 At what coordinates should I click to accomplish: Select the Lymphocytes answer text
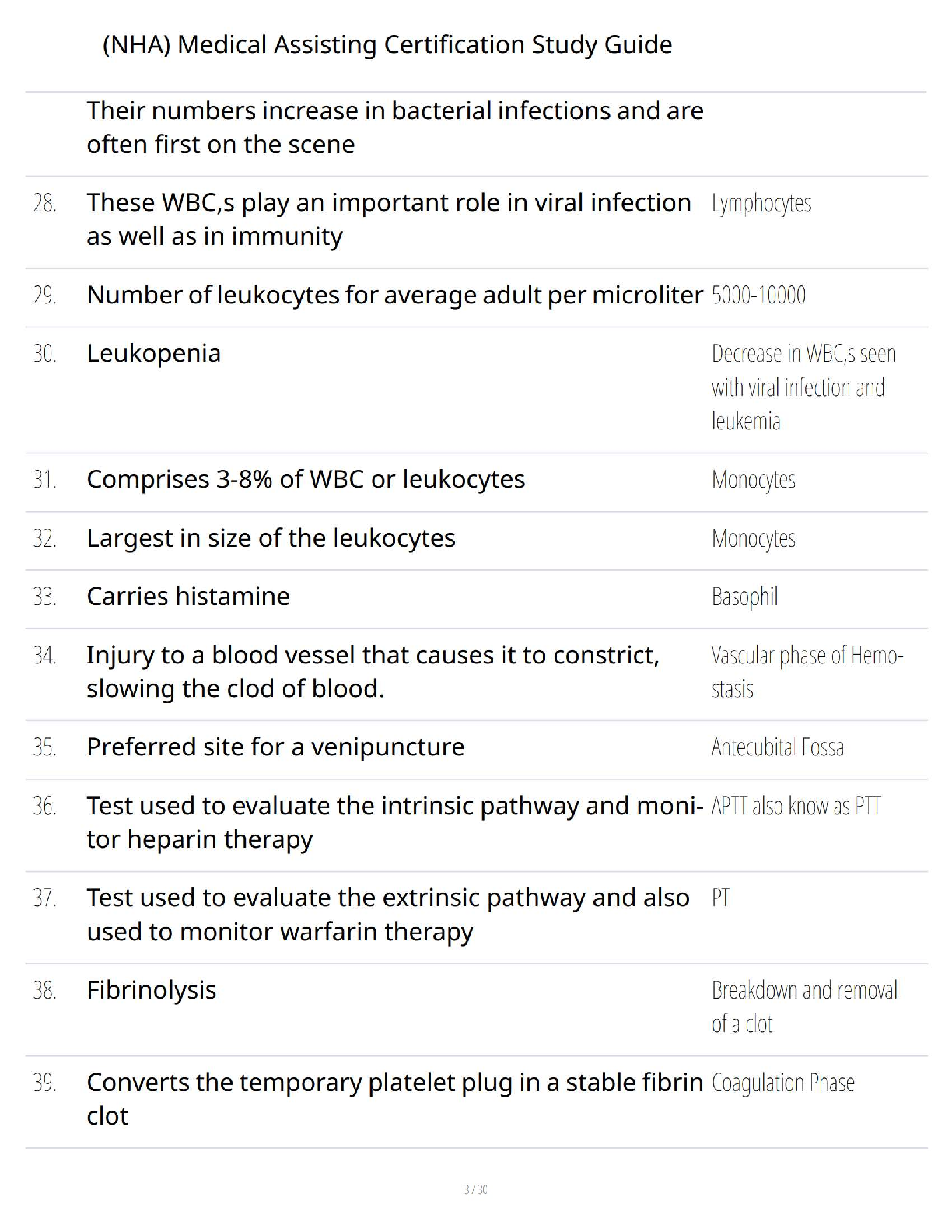tap(761, 204)
